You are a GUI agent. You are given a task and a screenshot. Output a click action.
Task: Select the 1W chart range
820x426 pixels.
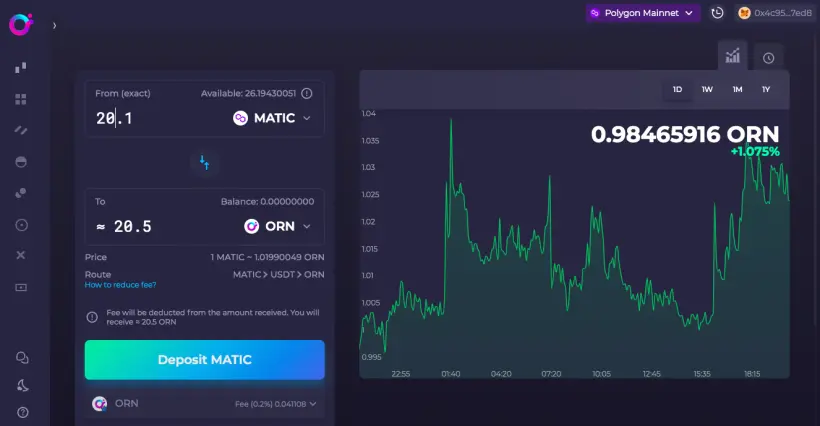707,89
